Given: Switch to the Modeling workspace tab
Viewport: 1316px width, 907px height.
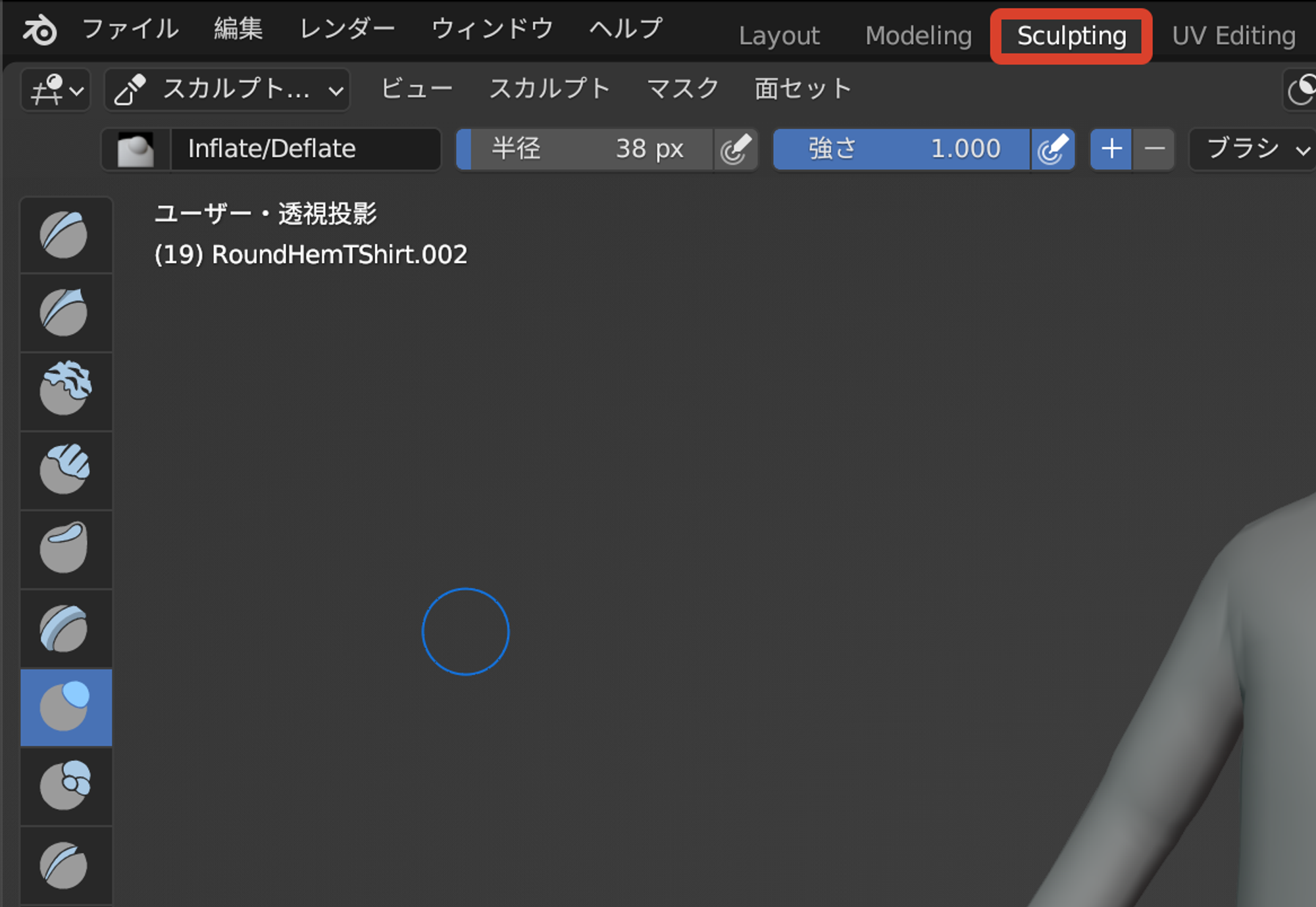Looking at the screenshot, I should pyautogui.click(x=919, y=36).
